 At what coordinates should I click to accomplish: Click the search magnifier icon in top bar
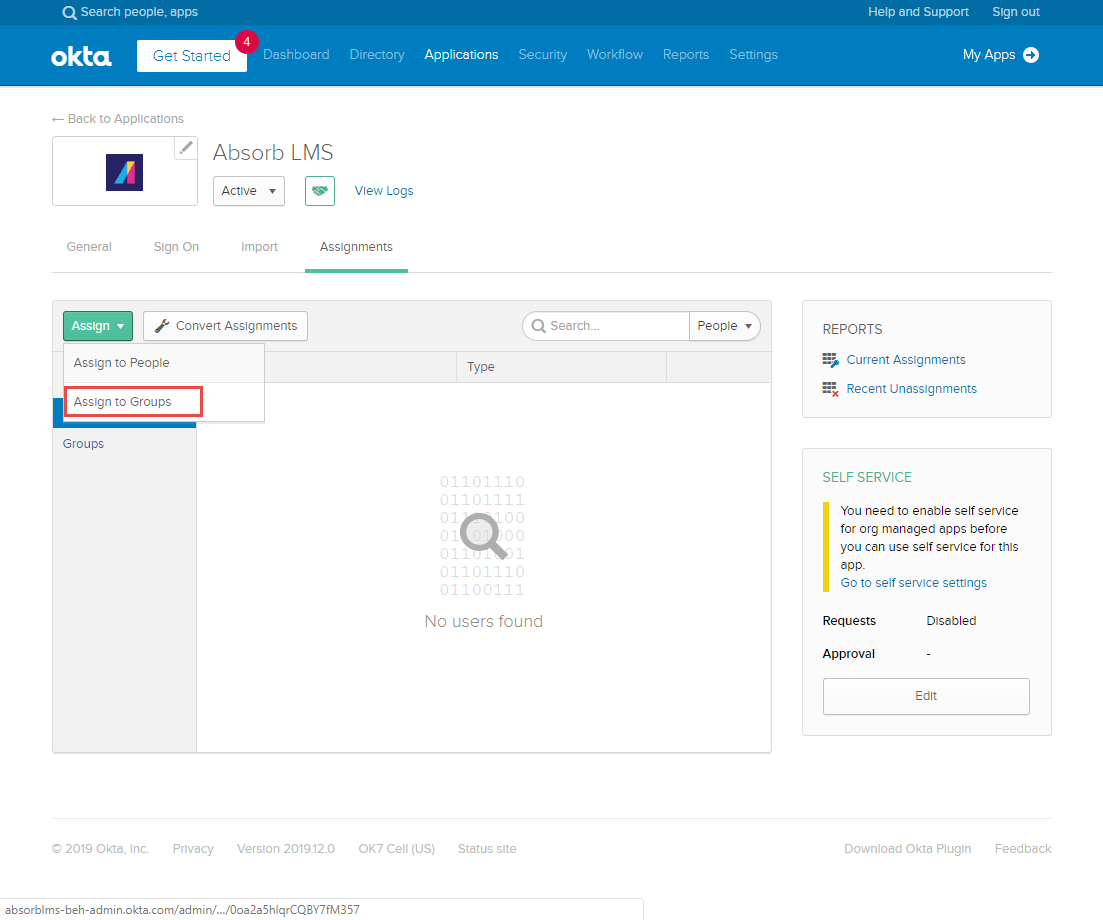69,13
